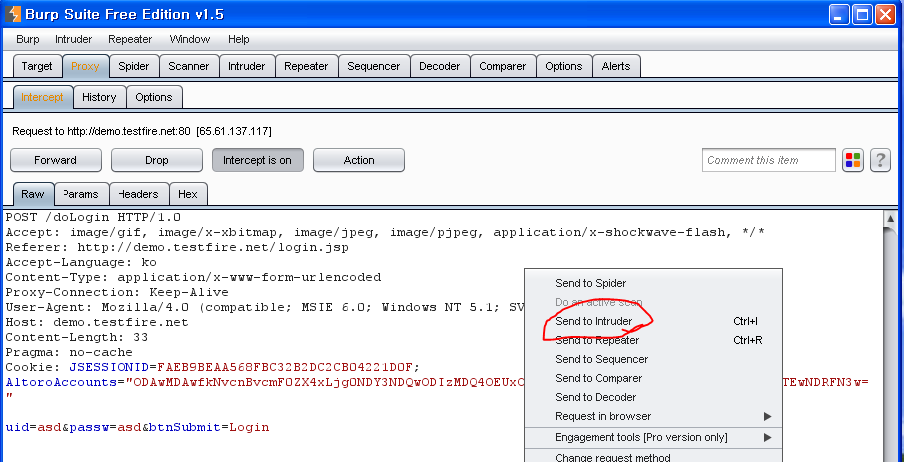Click the Content-Length: 33 line
The height and width of the screenshot is (462, 904).
tap(77, 337)
